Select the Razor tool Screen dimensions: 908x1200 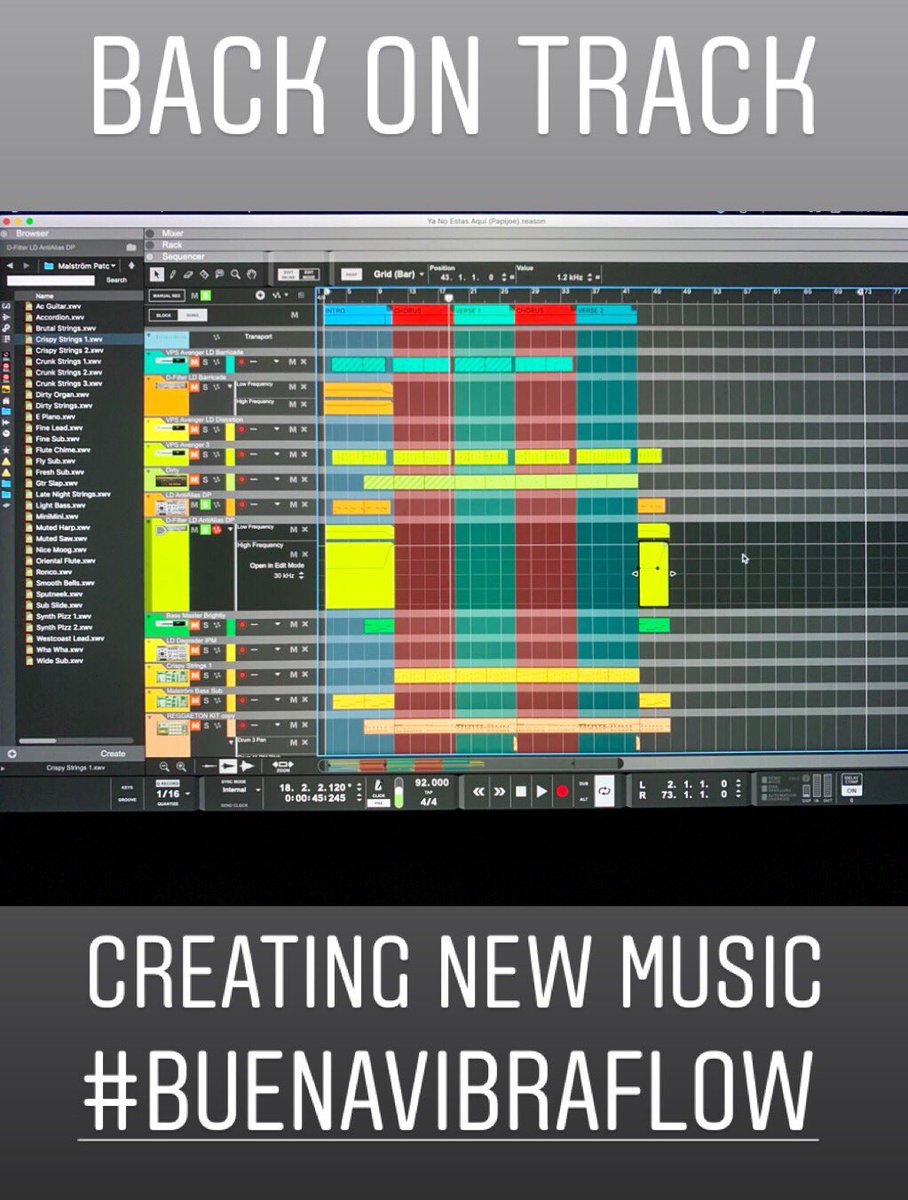(x=204, y=273)
